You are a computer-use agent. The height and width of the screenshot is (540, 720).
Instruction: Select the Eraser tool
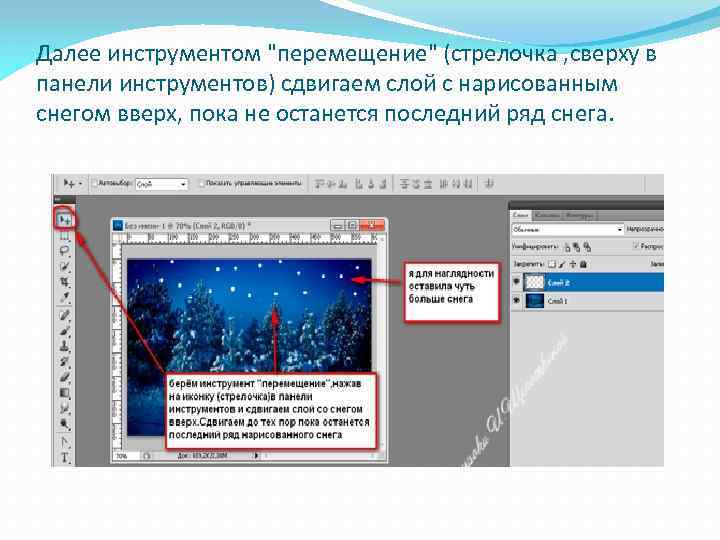coord(65,377)
